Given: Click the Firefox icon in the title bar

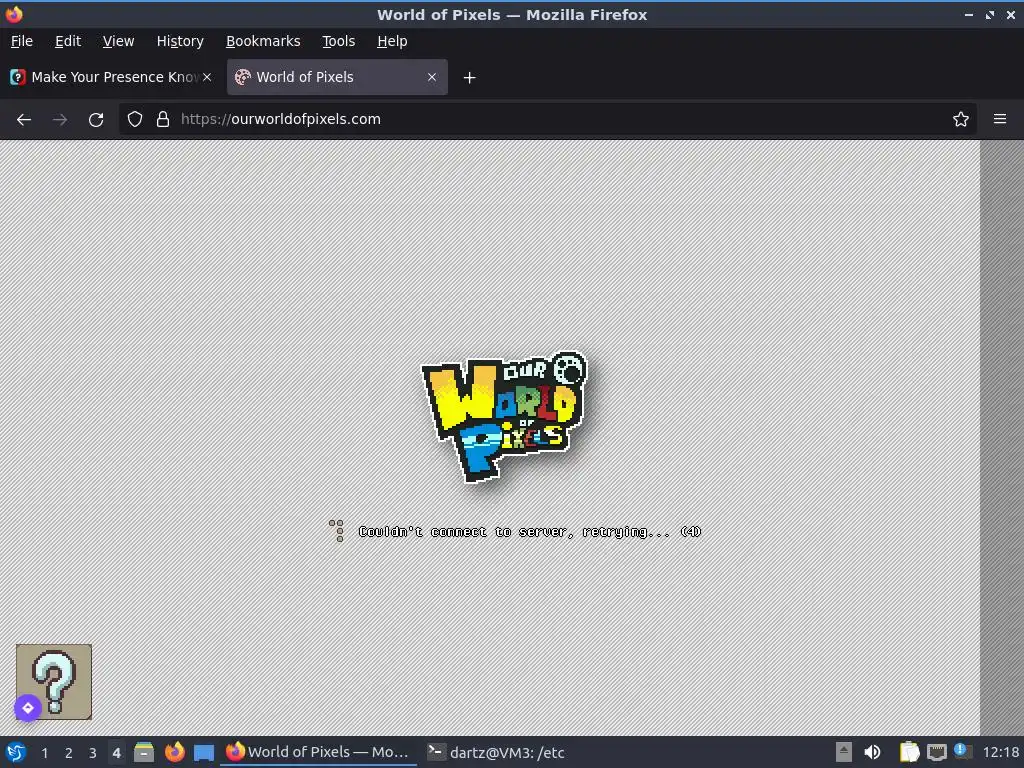Looking at the screenshot, I should pos(14,14).
